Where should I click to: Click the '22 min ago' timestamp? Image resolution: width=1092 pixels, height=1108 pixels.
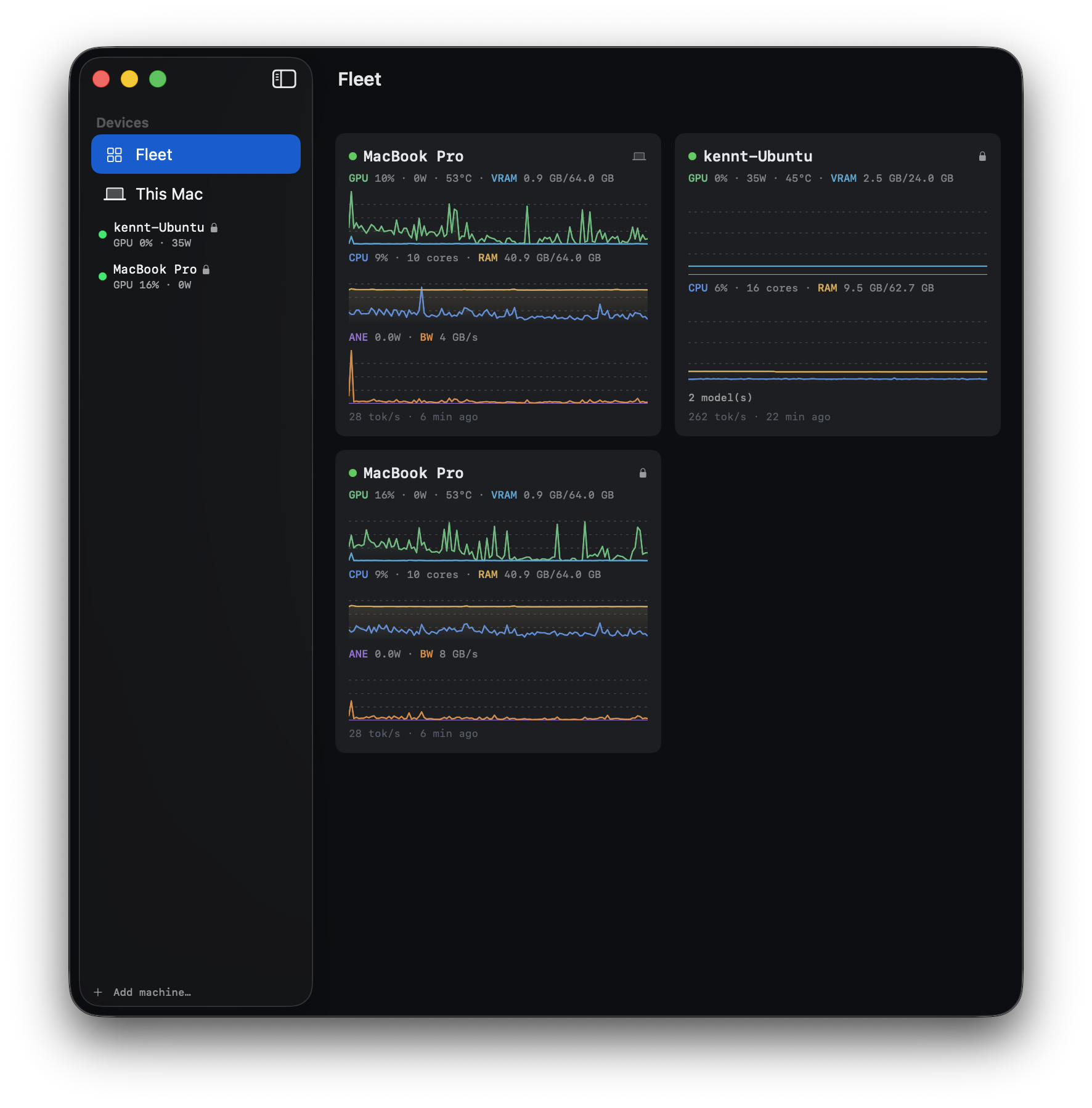point(798,417)
